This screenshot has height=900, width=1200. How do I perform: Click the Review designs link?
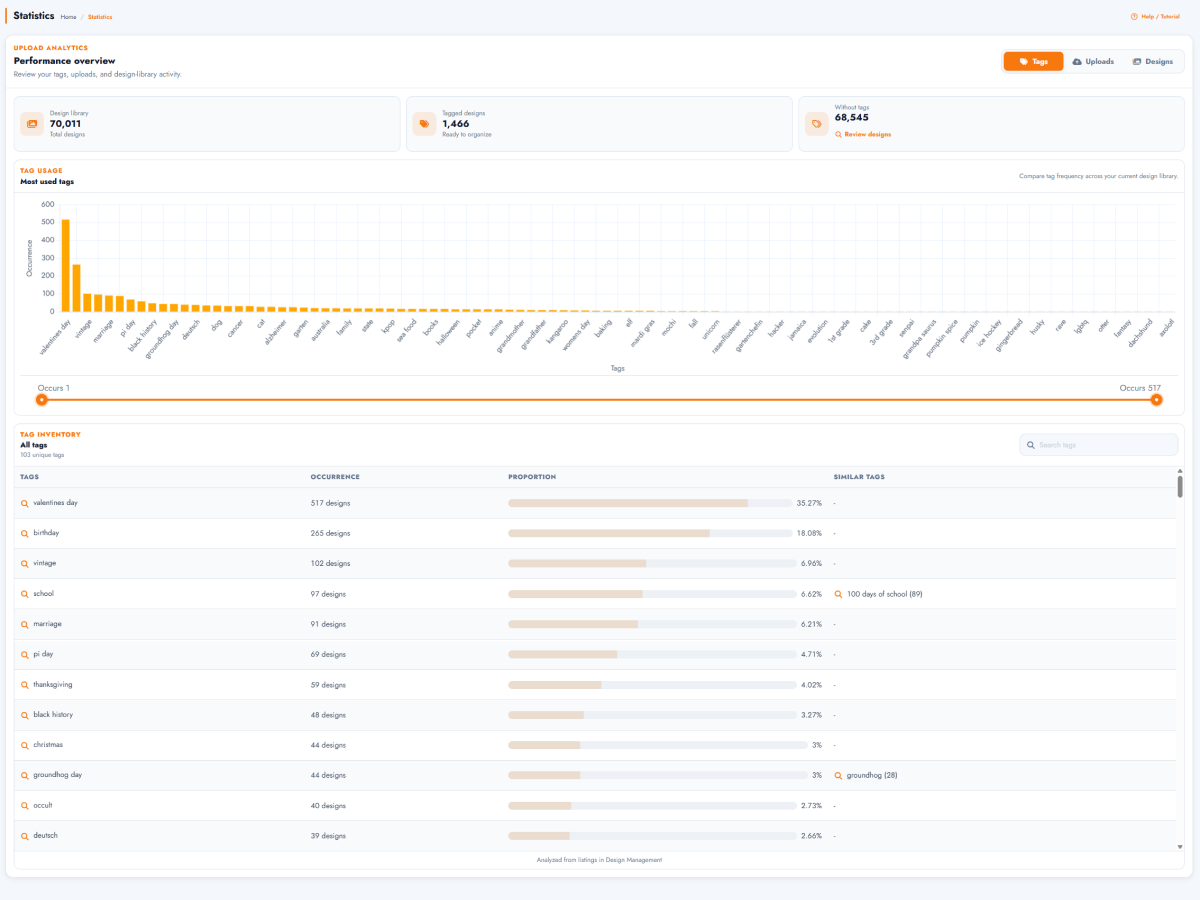(863, 134)
